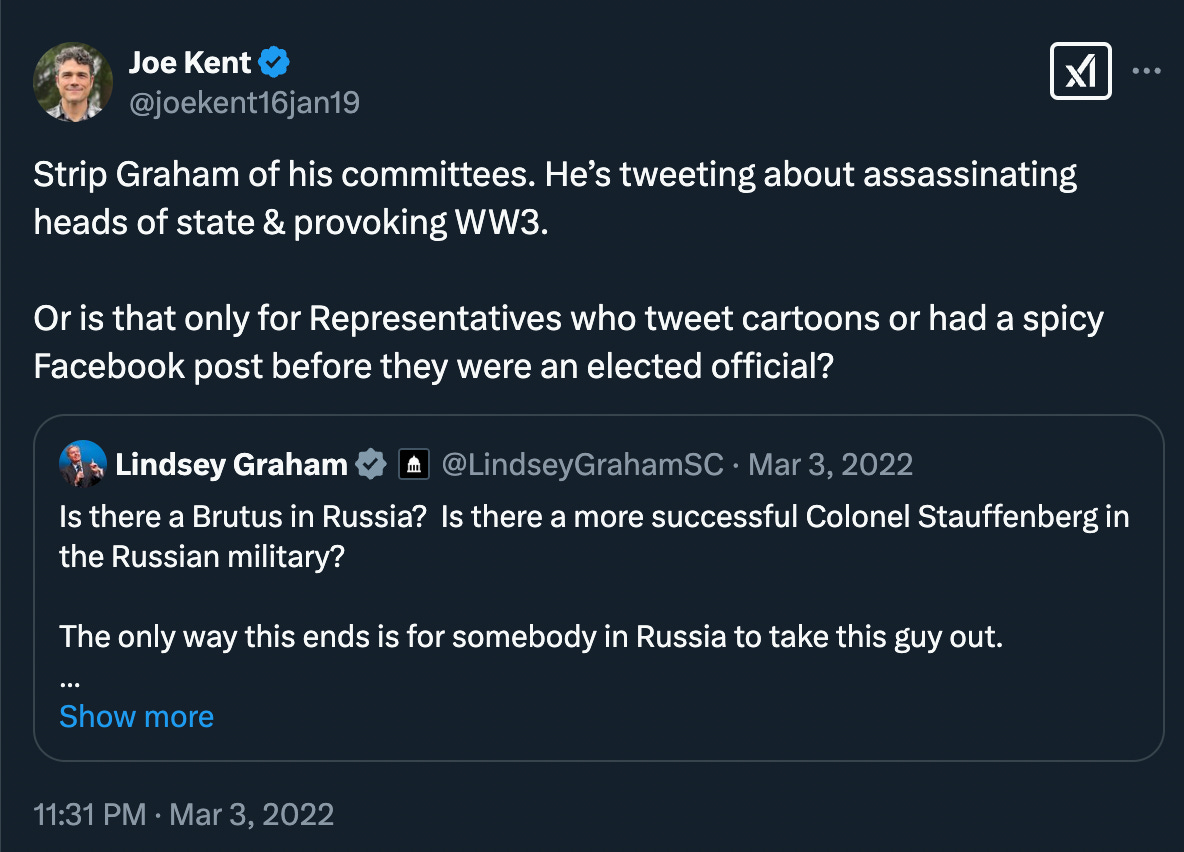Click the Lindsey Graham display name
1184x852 pixels.
[x=231, y=464]
